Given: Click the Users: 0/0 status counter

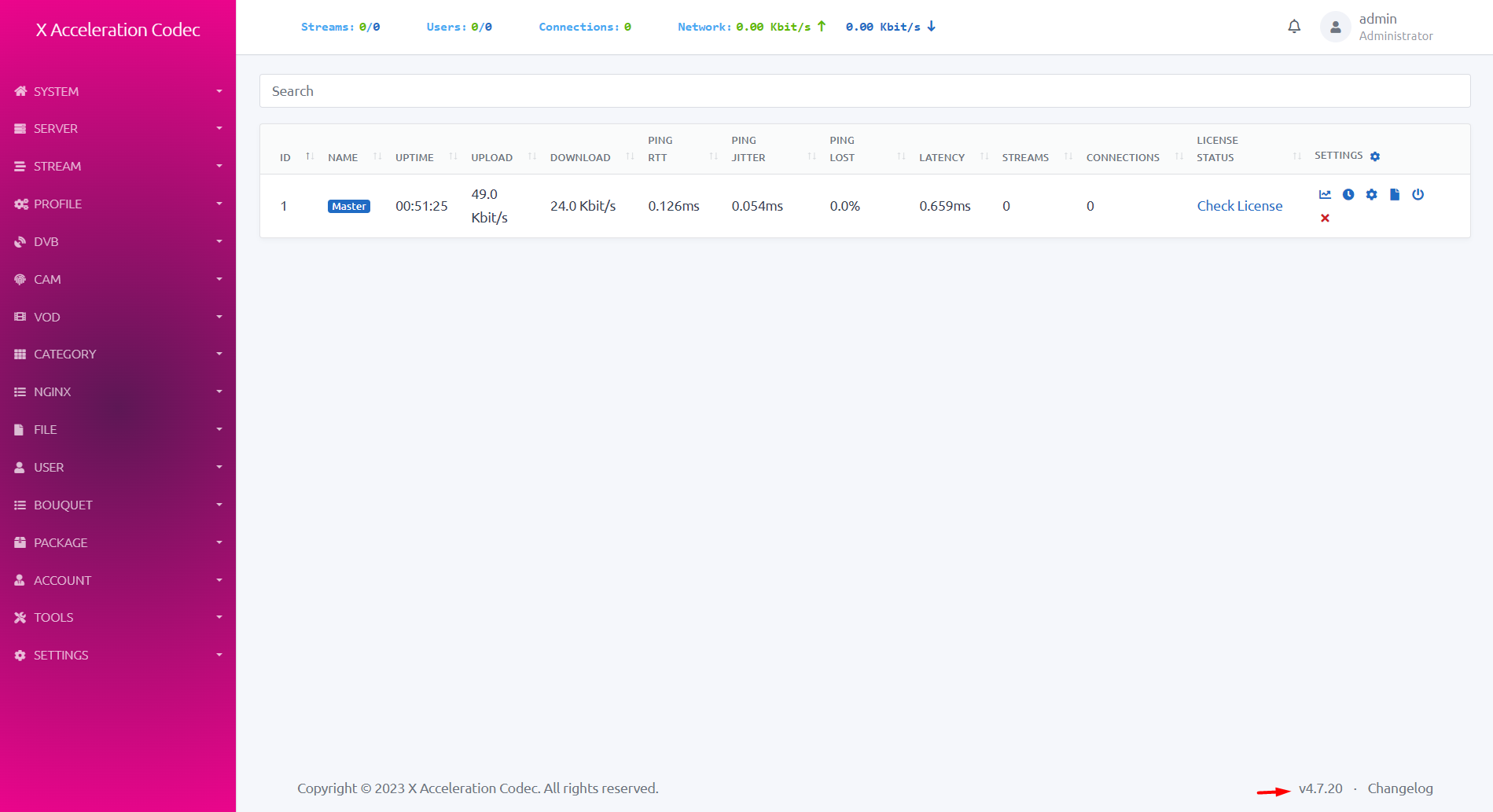Looking at the screenshot, I should (x=459, y=27).
